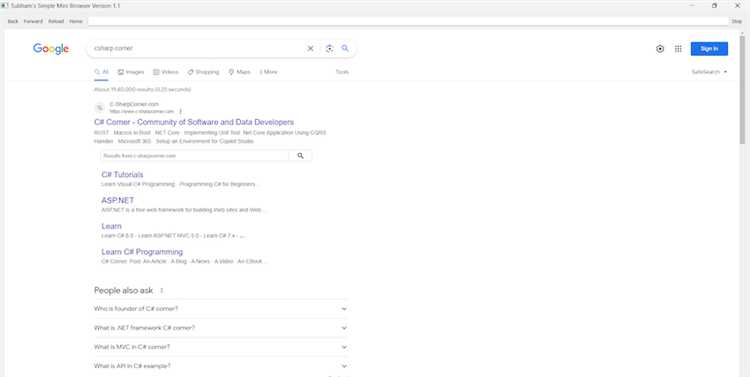The image size is (750, 377).
Task: Open the C# Corner Community result link
Action: [194, 122]
